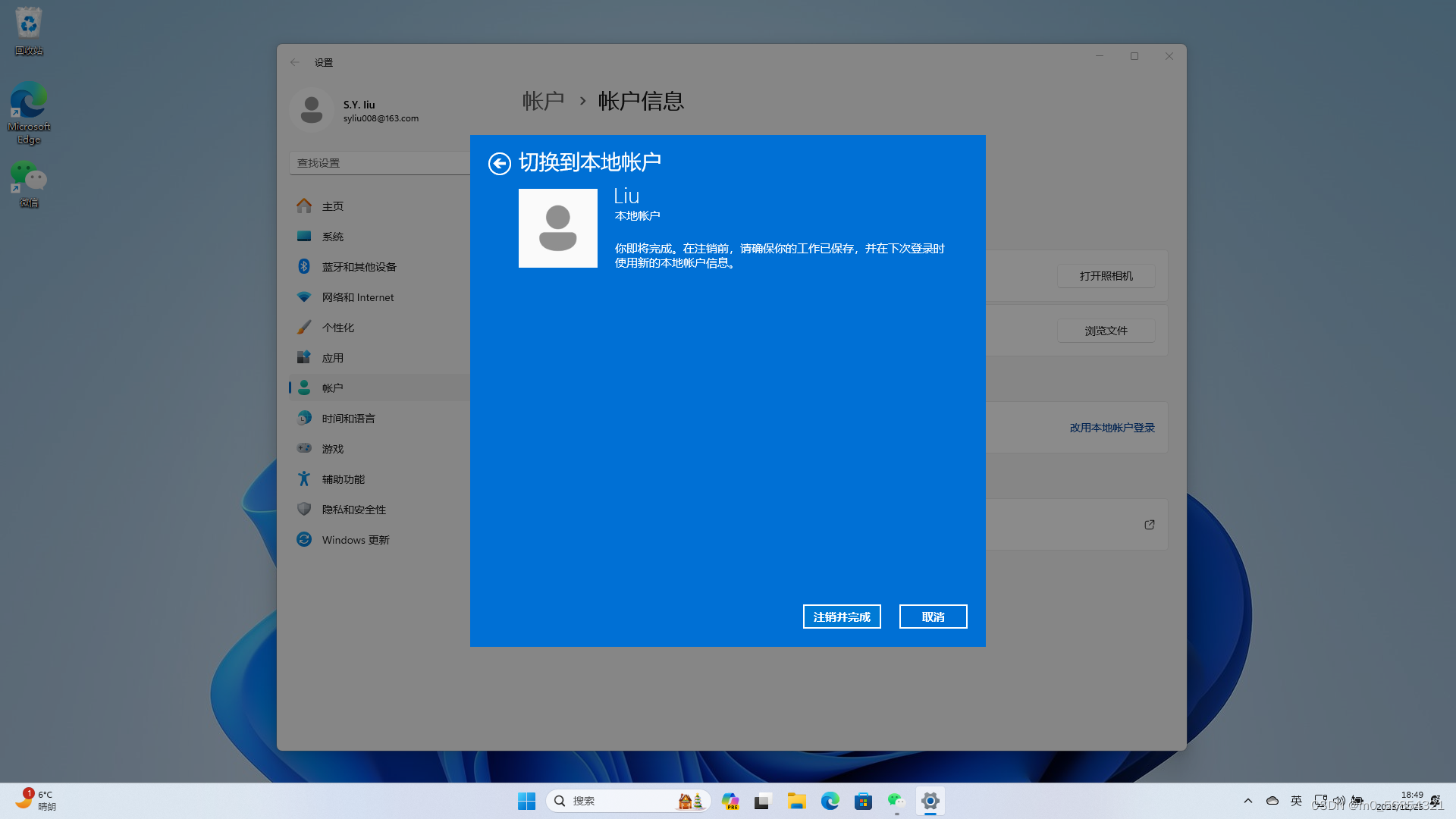Open 系统 settings from sidebar
The width and height of the screenshot is (1456, 819).
[333, 236]
